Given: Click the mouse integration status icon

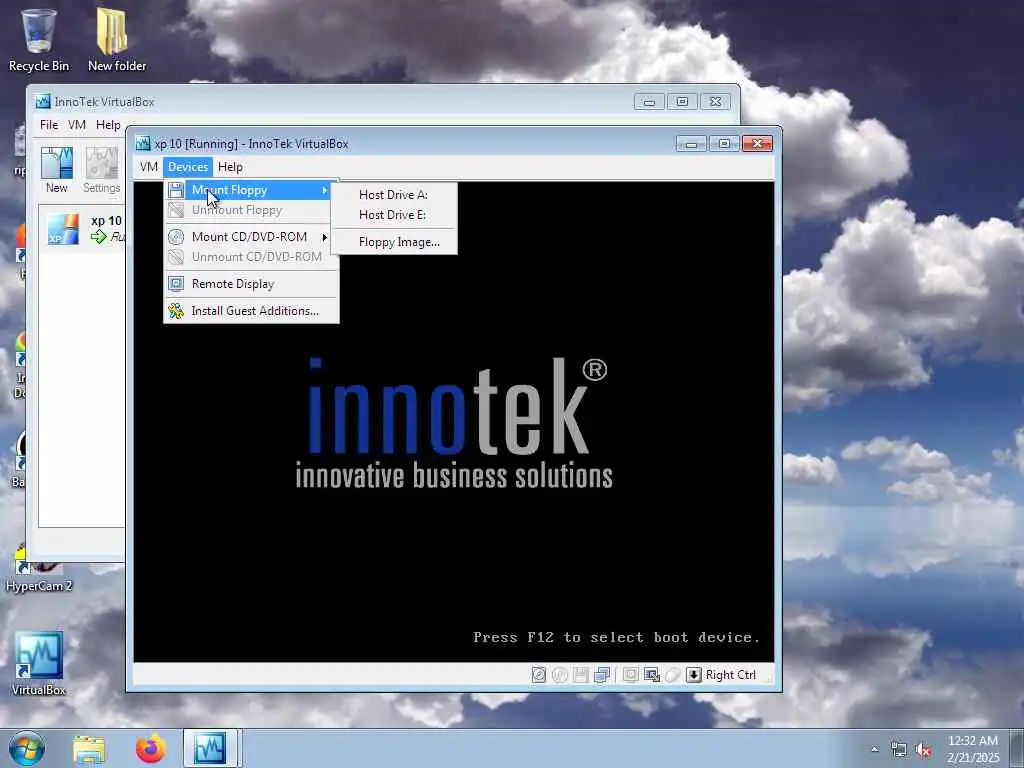Looking at the screenshot, I should tap(673, 675).
